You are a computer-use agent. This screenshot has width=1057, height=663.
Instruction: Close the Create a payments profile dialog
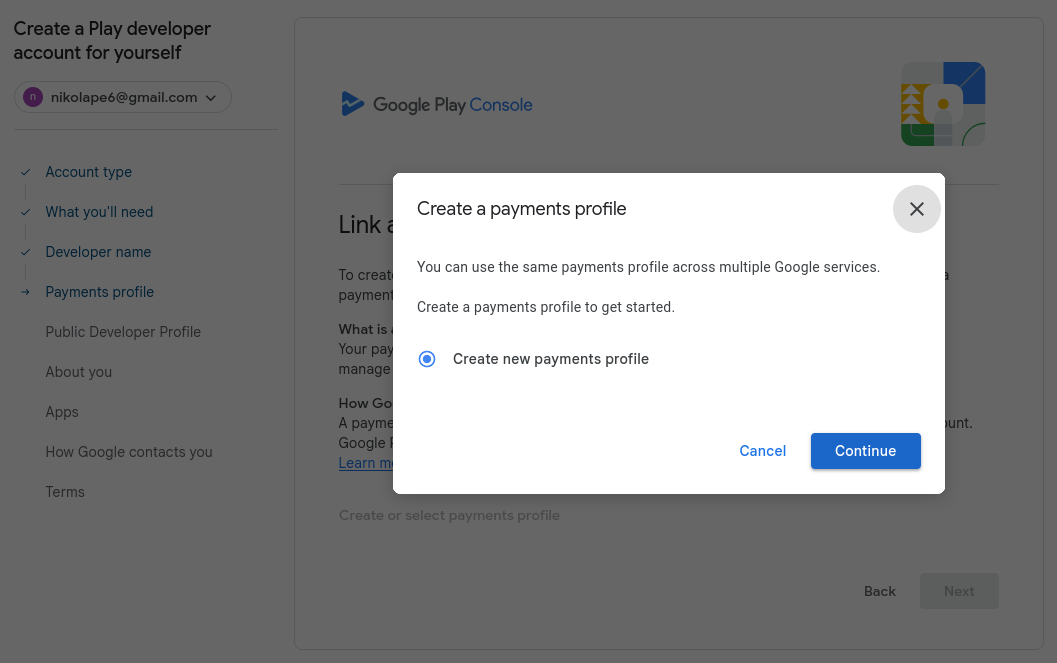coord(916,209)
